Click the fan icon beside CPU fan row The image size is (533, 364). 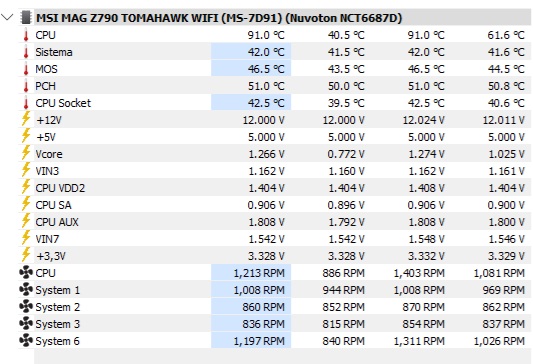26,273
